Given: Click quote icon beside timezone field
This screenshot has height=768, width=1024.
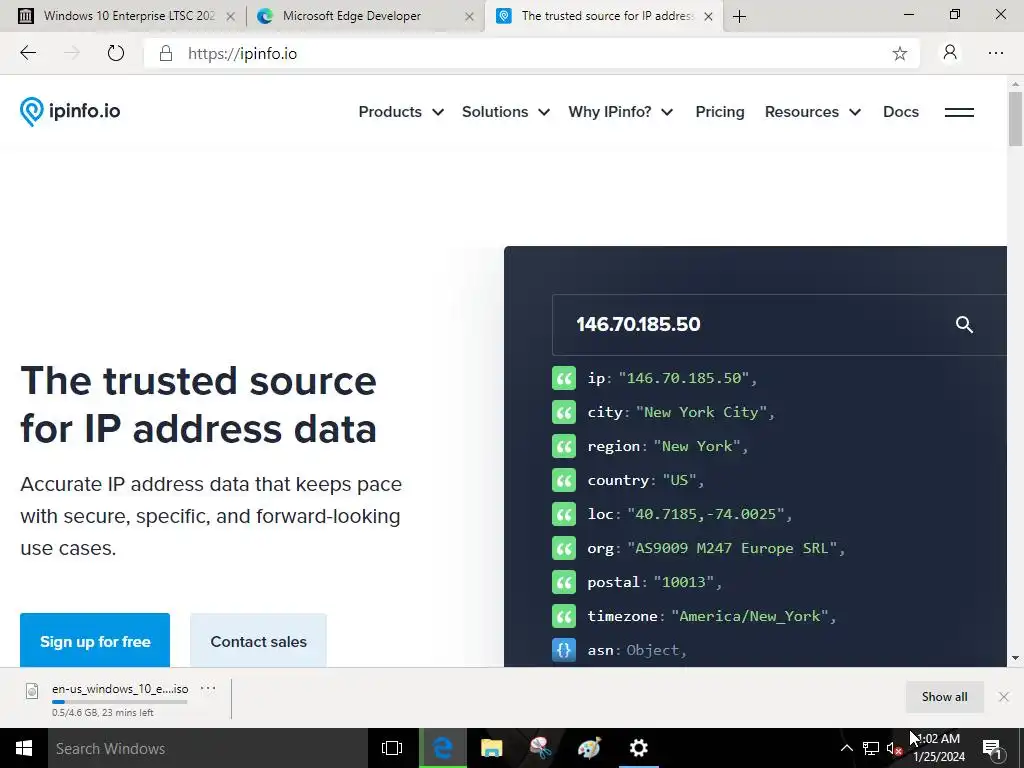Looking at the screenshot, I should click(x=564, y=616).
